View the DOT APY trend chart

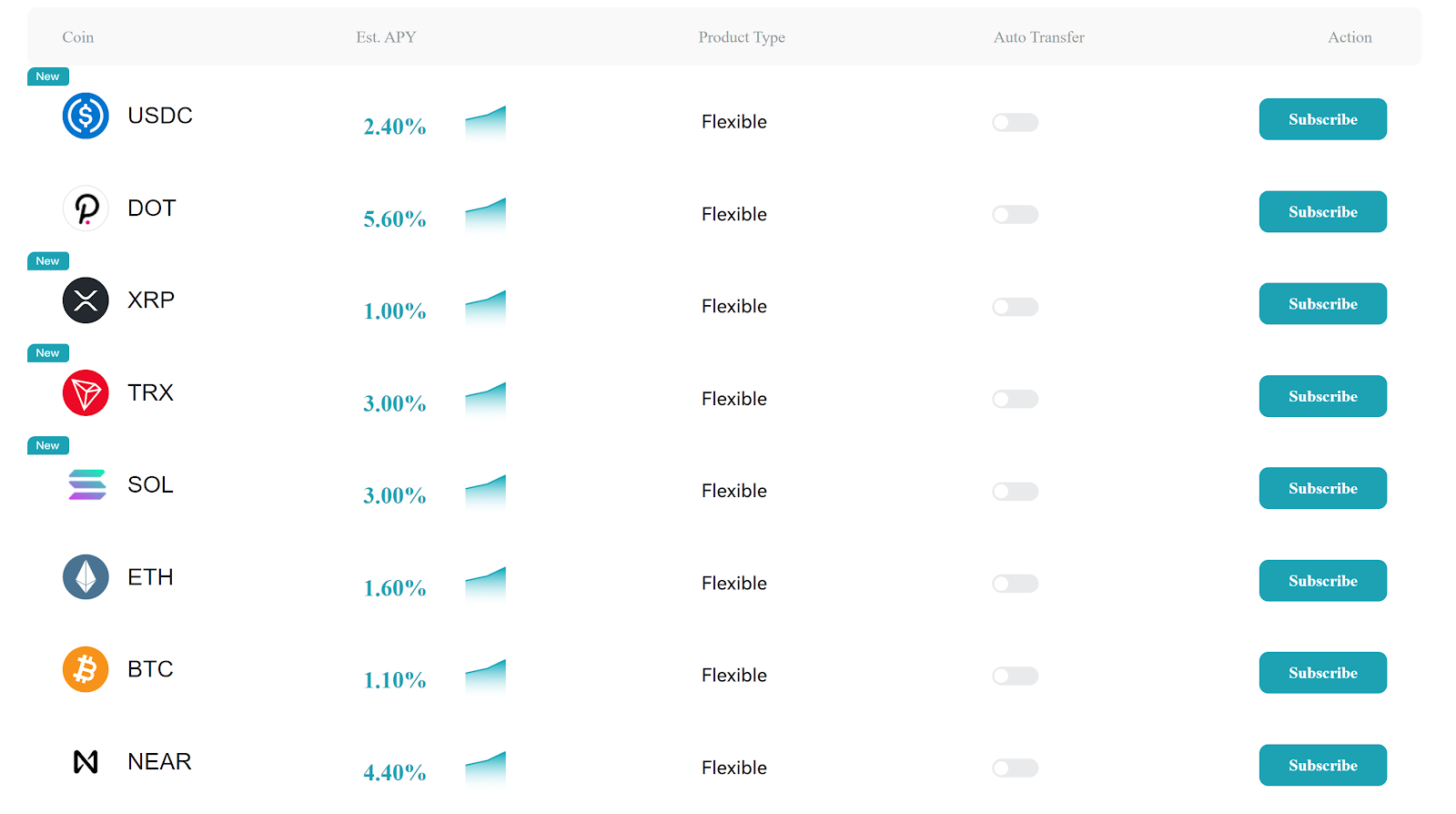click(485, 214)
